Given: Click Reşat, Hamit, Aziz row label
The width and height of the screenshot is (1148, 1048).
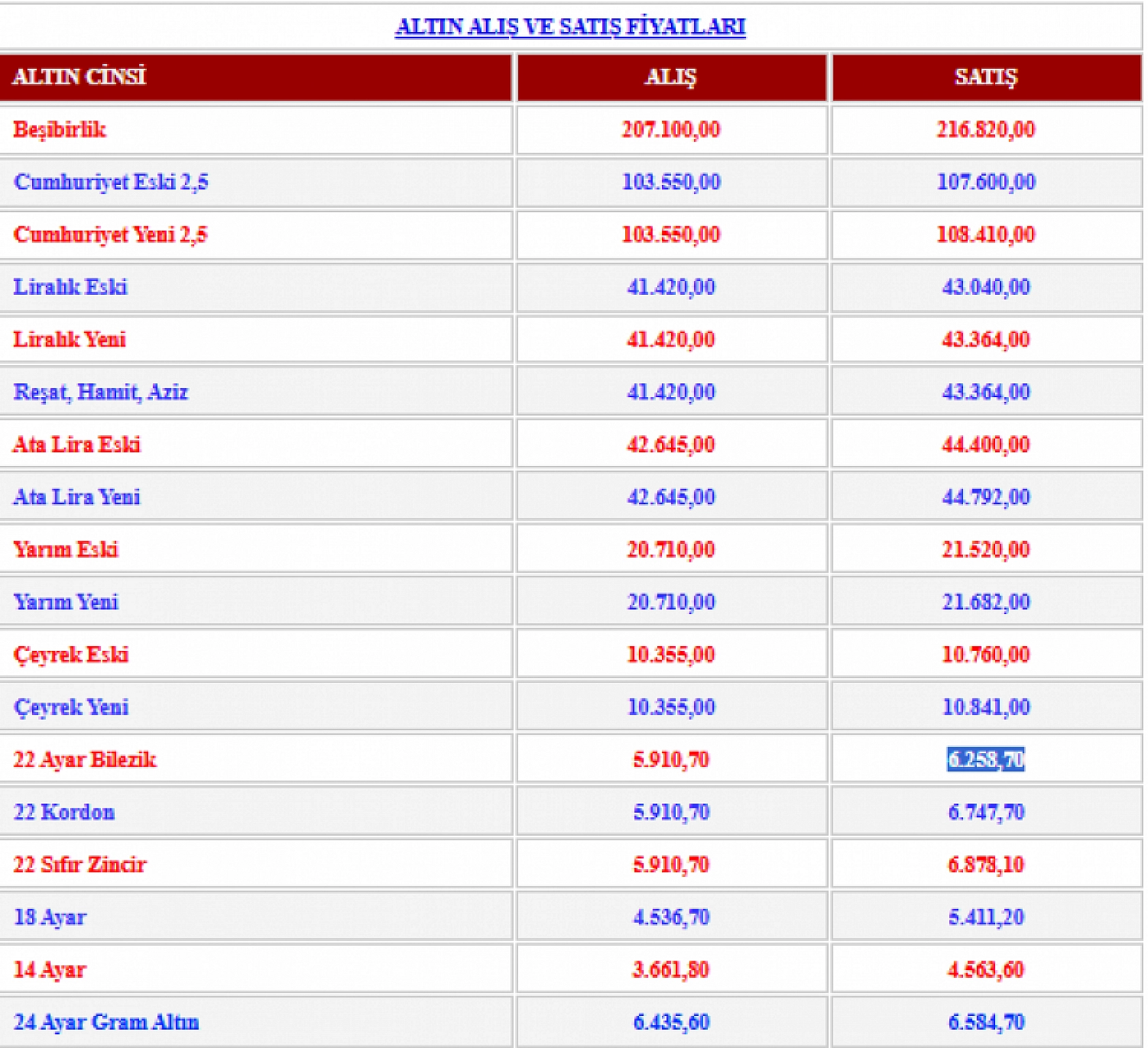Looking at the screenshot, I should coord(100,392).
